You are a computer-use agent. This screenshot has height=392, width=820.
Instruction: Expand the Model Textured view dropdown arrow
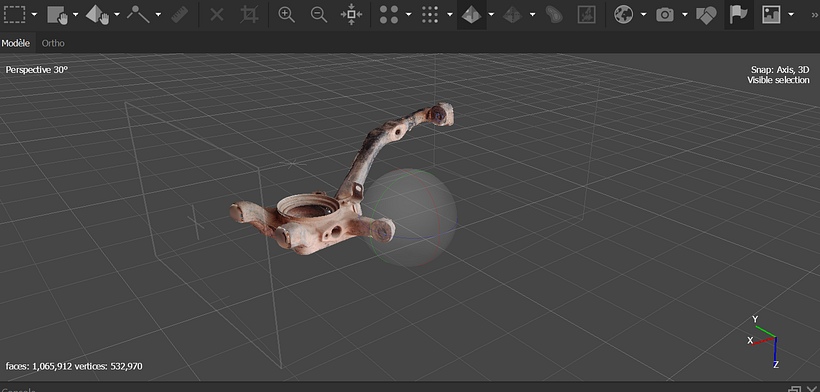pyautogui.click(x=491, y=15)
